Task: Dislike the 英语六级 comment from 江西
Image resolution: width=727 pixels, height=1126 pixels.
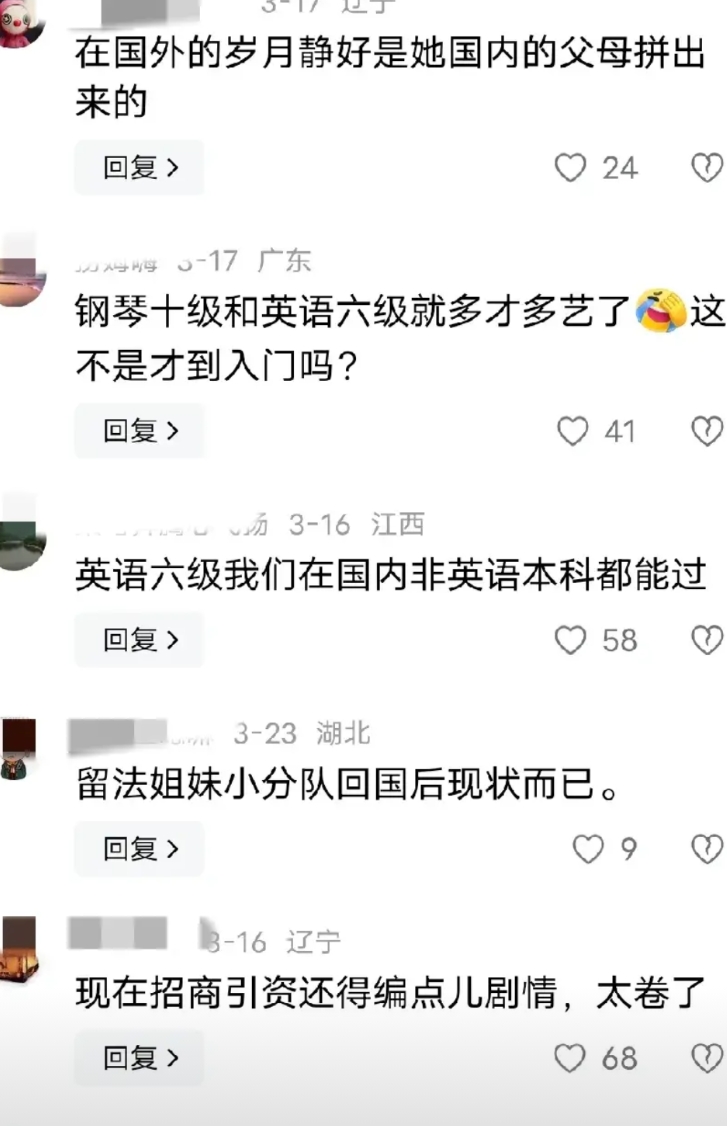Action: click(x=707, y=640)
